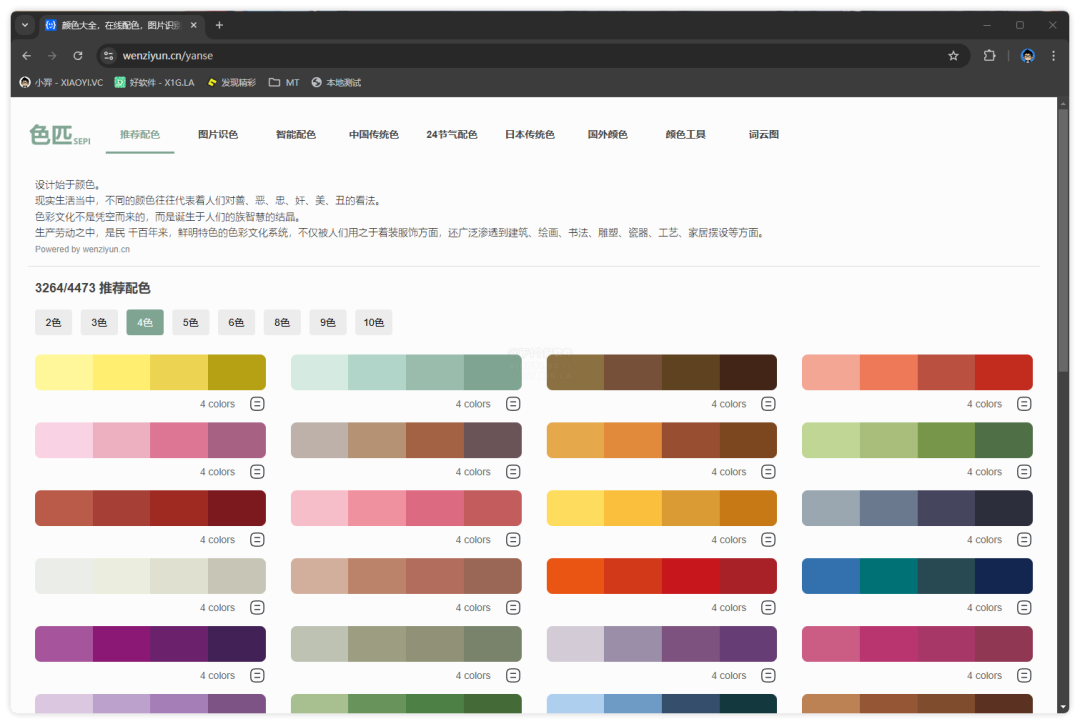
Task: Select the 5色 color count filter
Action: pos(190,322)
